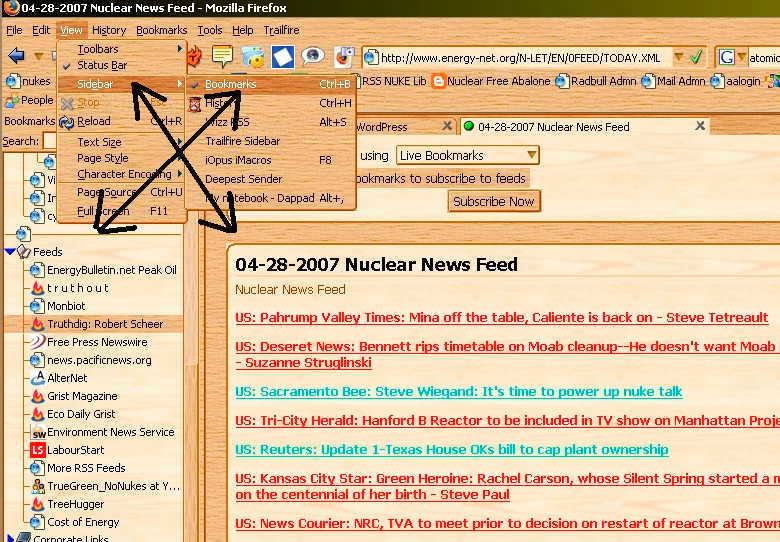The image size is (780, 542).
Task: Switch to the WordPress tab
Action: click(398, 127)
